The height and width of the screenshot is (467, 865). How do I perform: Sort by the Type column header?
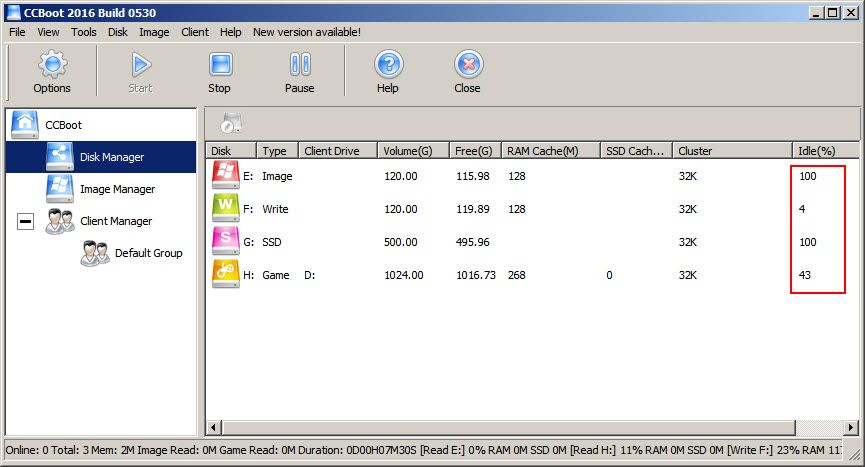pos(277,151)
